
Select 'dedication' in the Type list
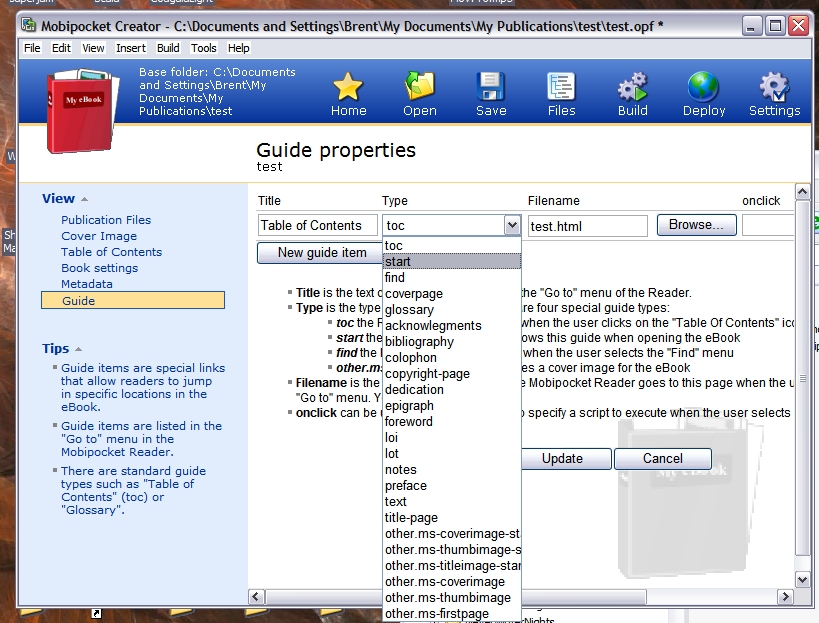point(452,390)
